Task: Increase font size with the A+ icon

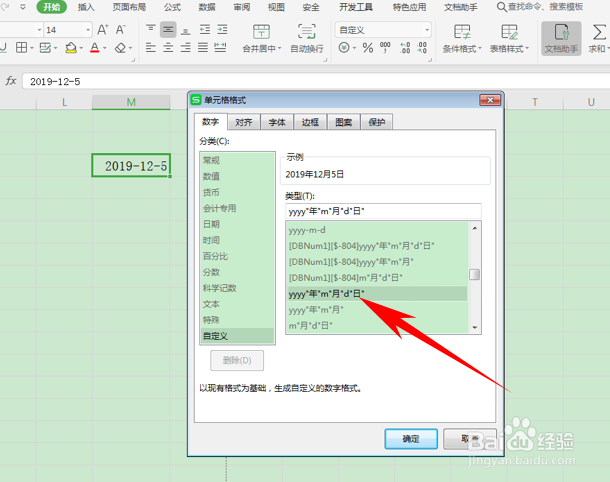Action: point(103,30)
